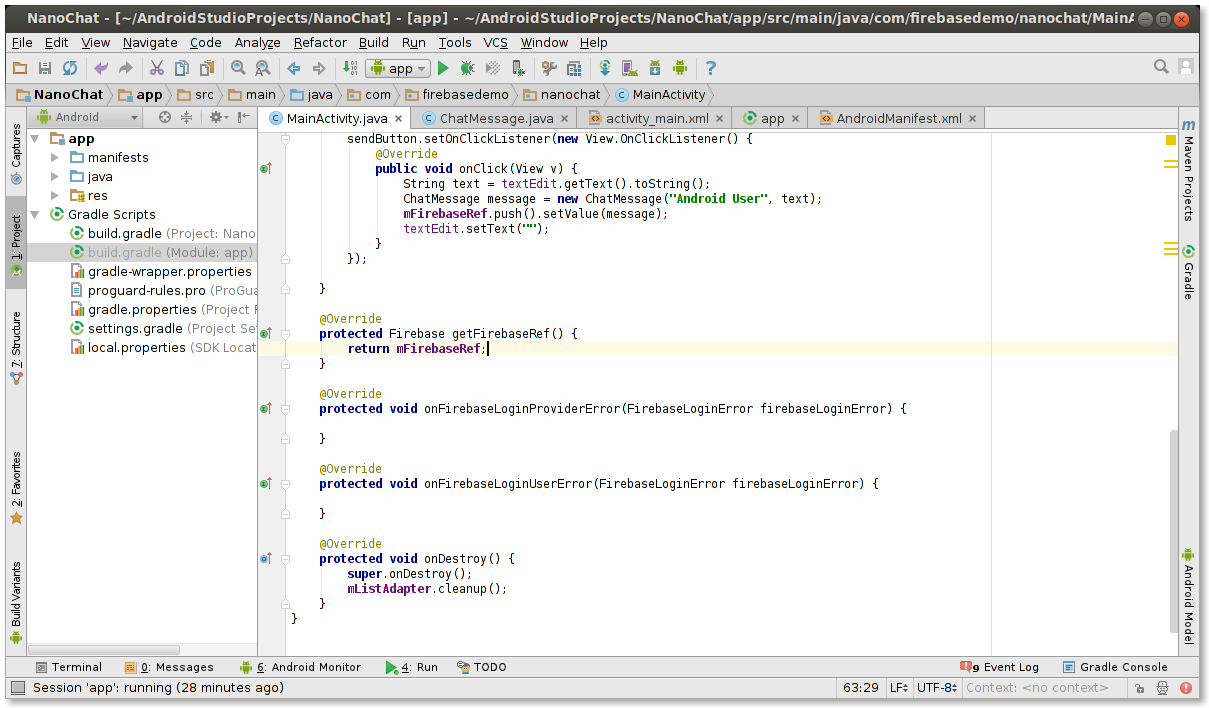
Task: Toggle the Build Variants tool window
Action: click(16, 603)
